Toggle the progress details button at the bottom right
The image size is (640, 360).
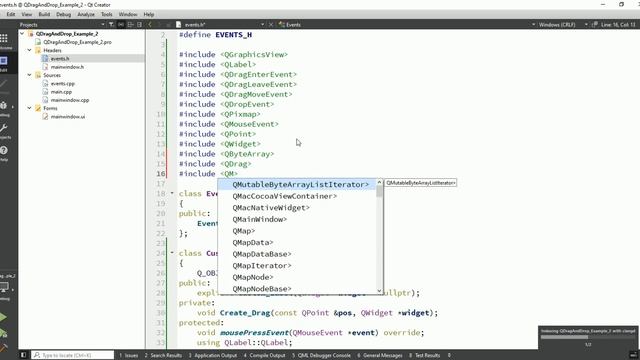click(633, 355)
